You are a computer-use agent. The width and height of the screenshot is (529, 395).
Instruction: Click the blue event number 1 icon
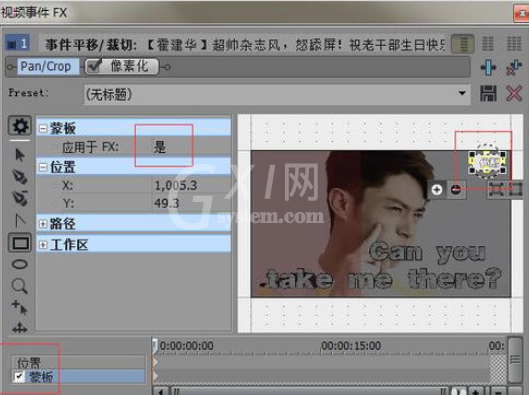click(17, 44)
